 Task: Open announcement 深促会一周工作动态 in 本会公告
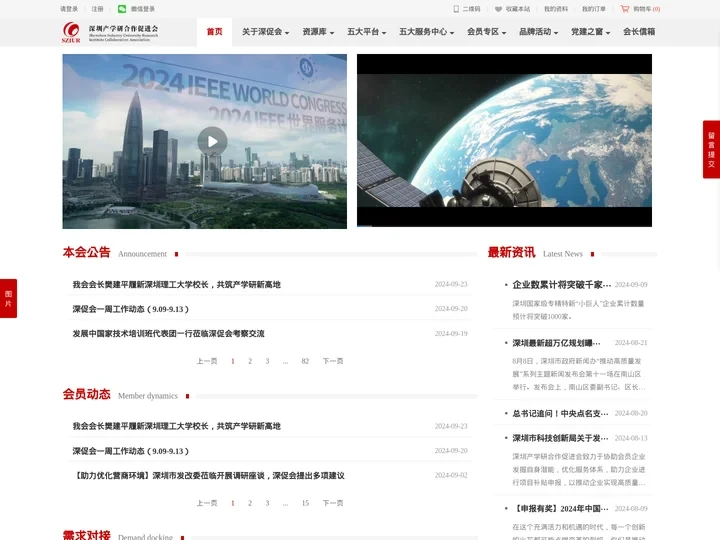(x=130, y=309)
